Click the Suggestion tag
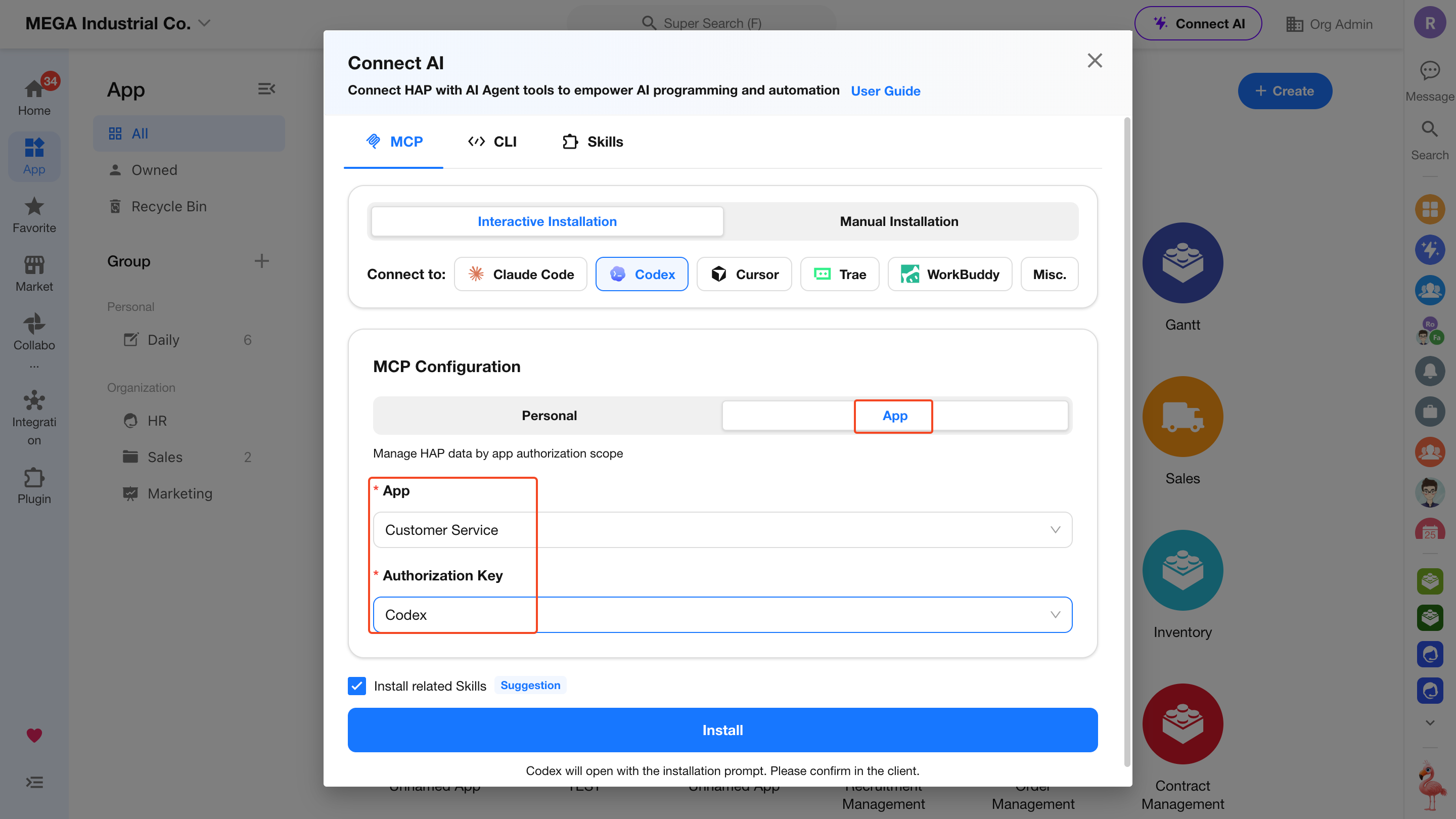 click(x=530, y=685)
